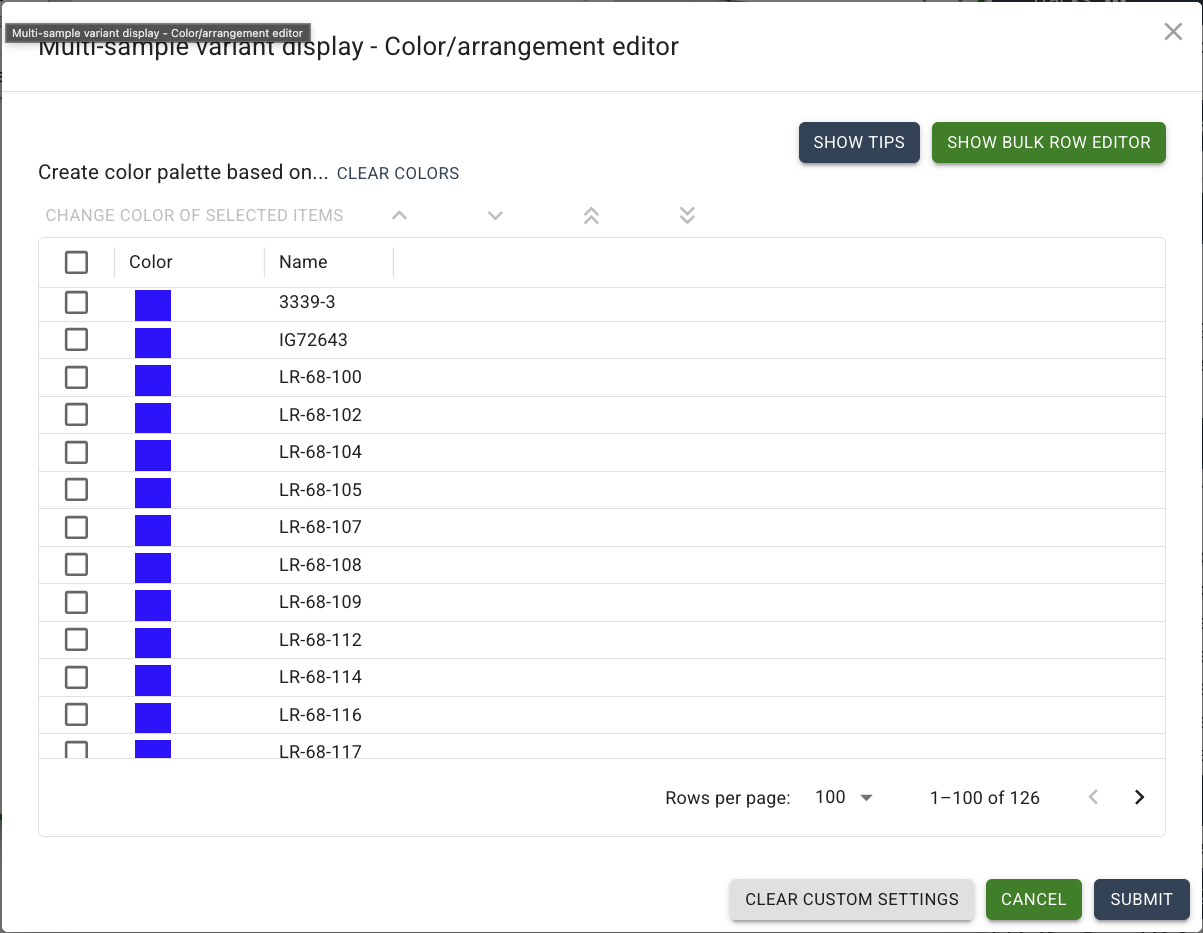
Task: Open the rows per page dropdown
Action: click(x=843, y=797)
